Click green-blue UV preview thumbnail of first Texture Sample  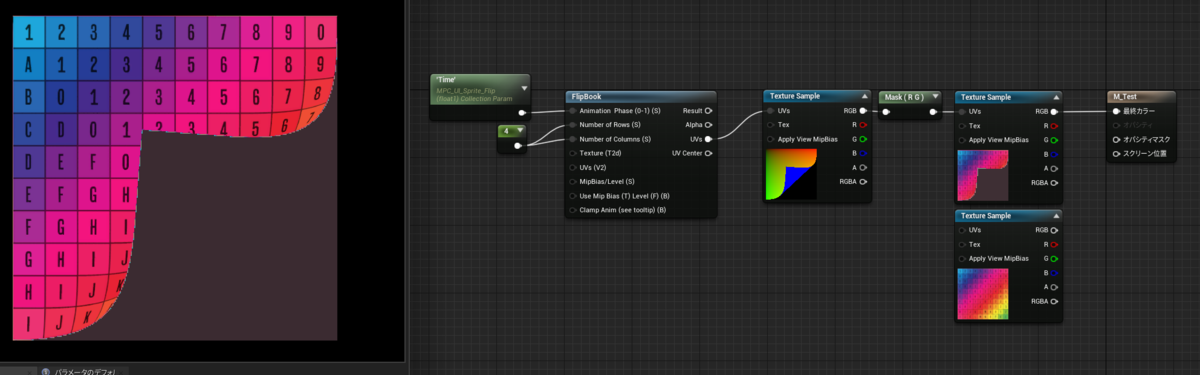(x=791, y=175)
